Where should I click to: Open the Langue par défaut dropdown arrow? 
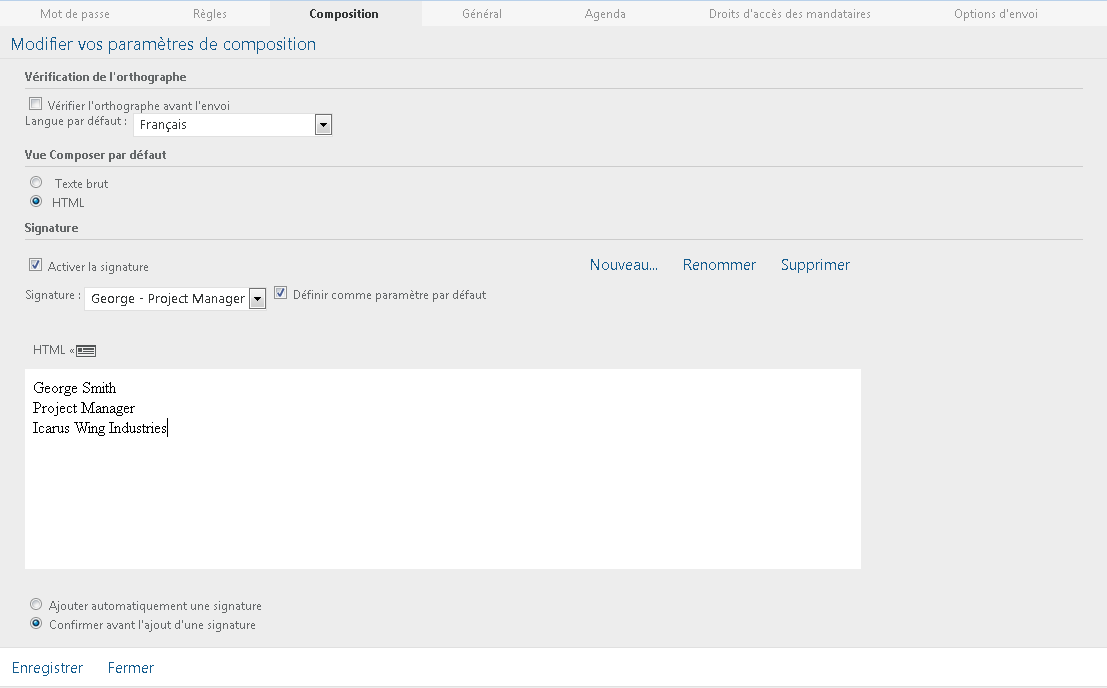(x=322, y=124)
